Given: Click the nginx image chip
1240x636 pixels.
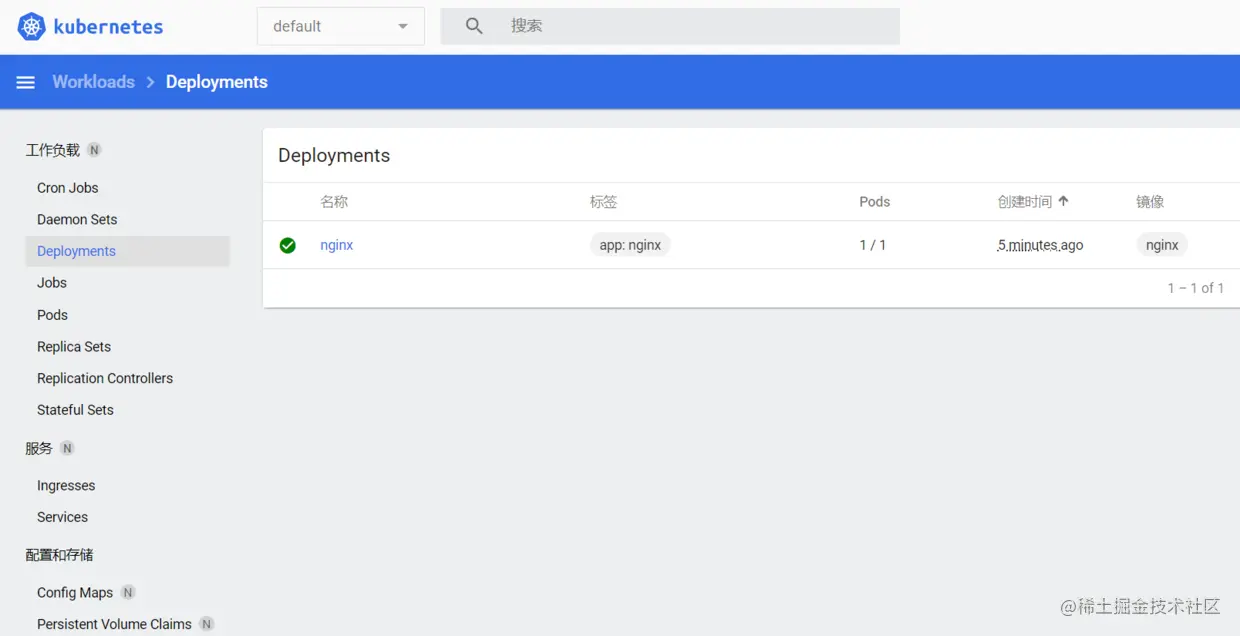Looking at the screenshot, I should coord(1162,245).
